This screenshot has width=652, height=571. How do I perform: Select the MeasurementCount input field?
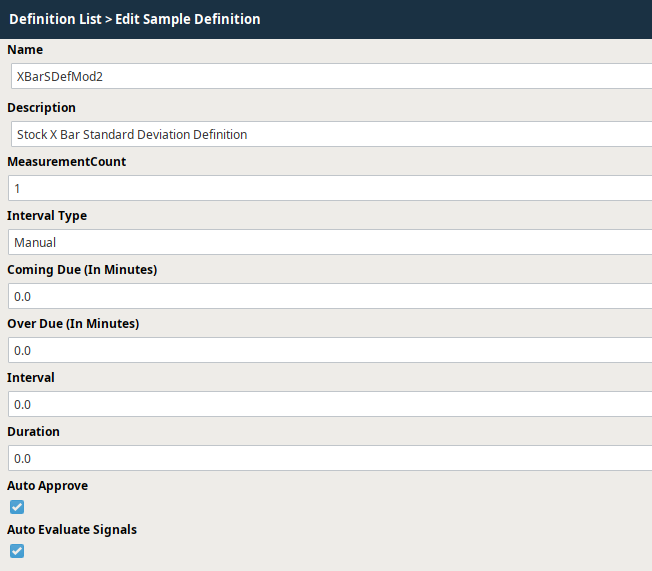coord(329,188)
